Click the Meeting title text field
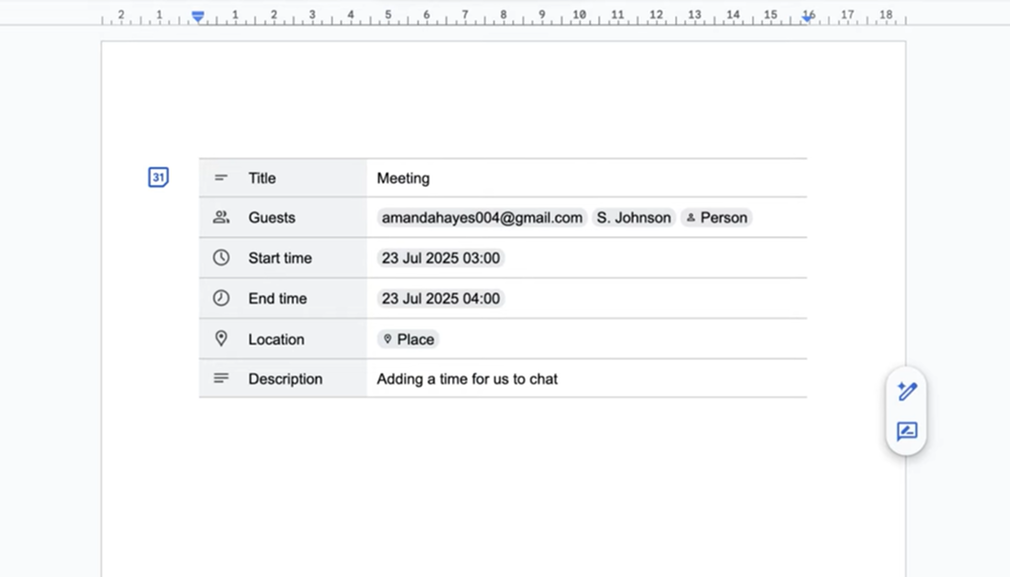This screenshot has width=1010, height=577. coord(403,178)
